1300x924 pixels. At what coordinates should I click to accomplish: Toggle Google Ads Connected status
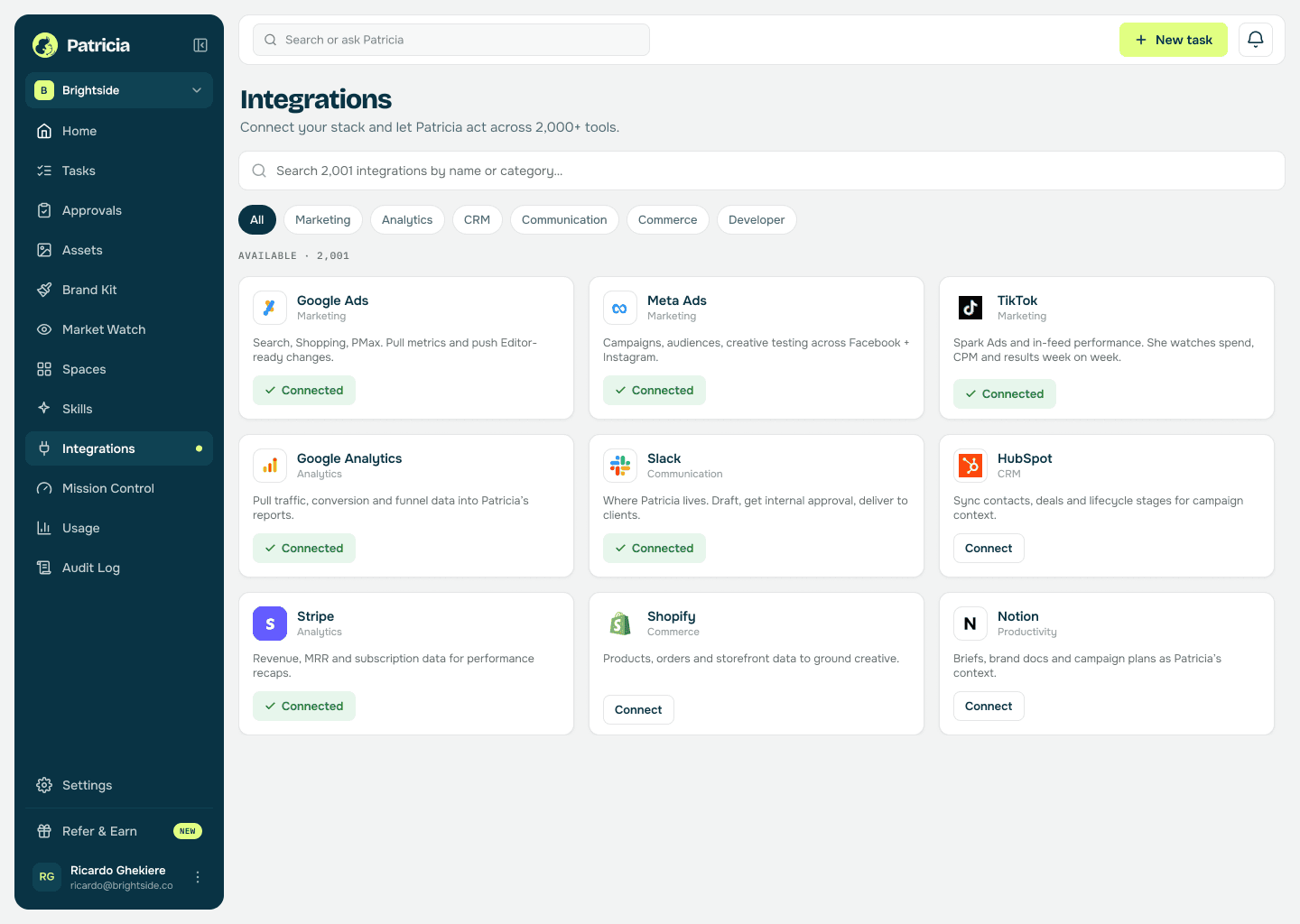(x=304, y=391)
